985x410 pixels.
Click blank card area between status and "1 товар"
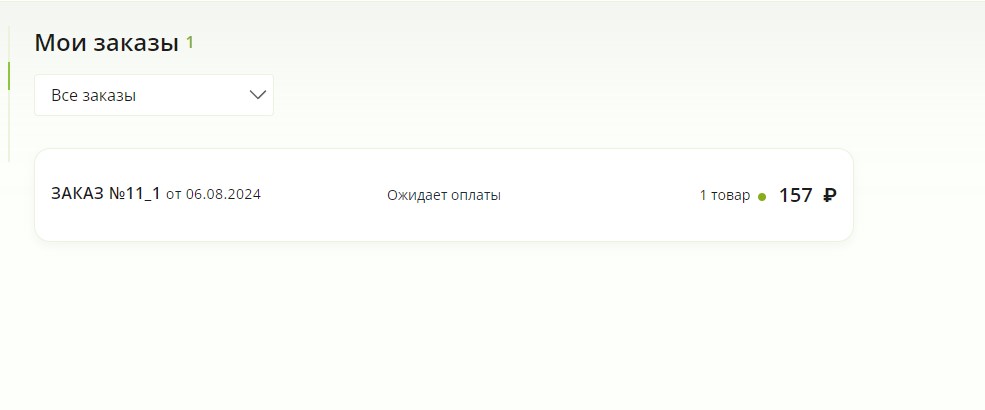click(x=600, y=195)
